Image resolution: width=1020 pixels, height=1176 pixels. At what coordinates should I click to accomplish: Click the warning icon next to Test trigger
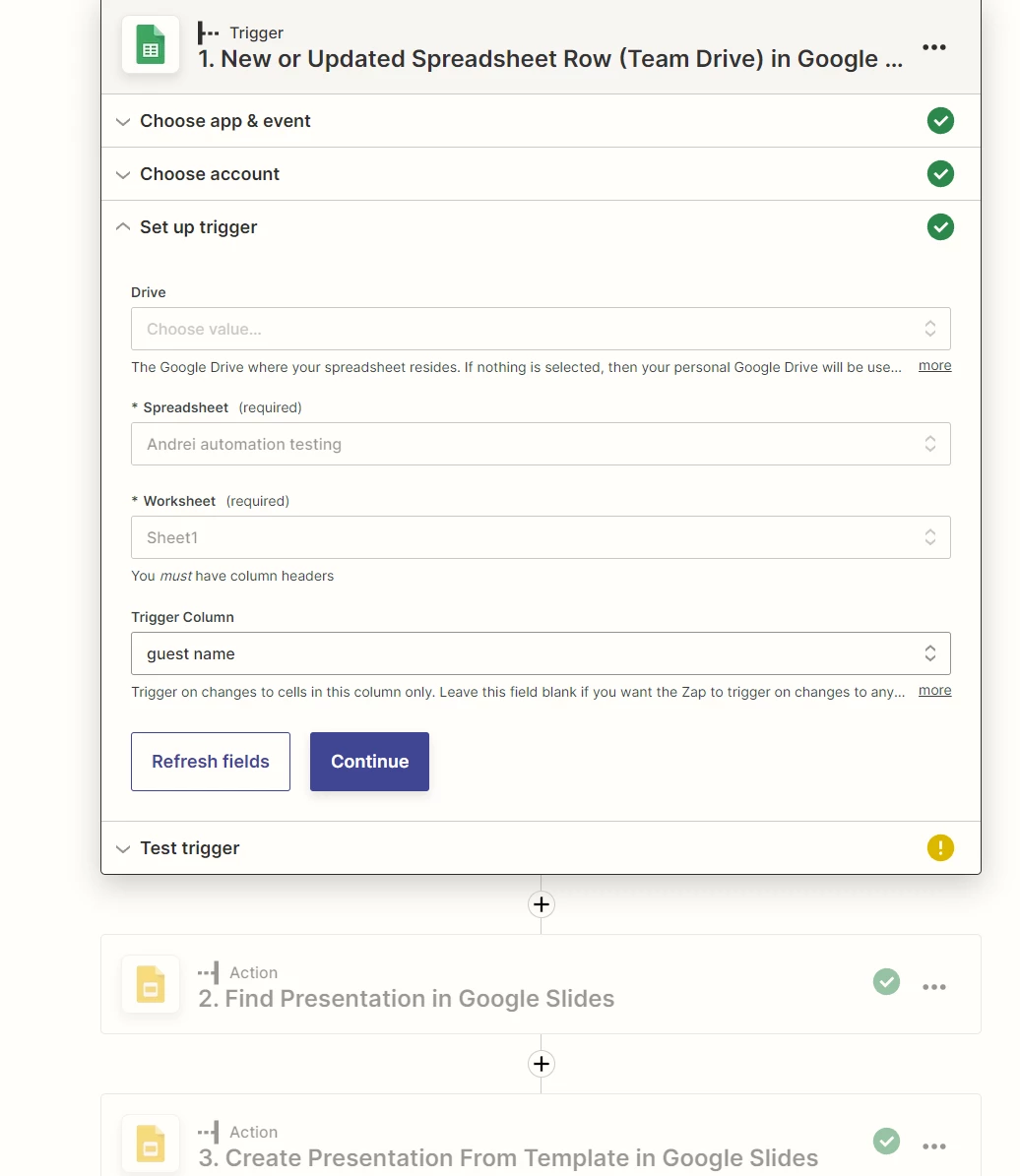(x=940, y=847)
